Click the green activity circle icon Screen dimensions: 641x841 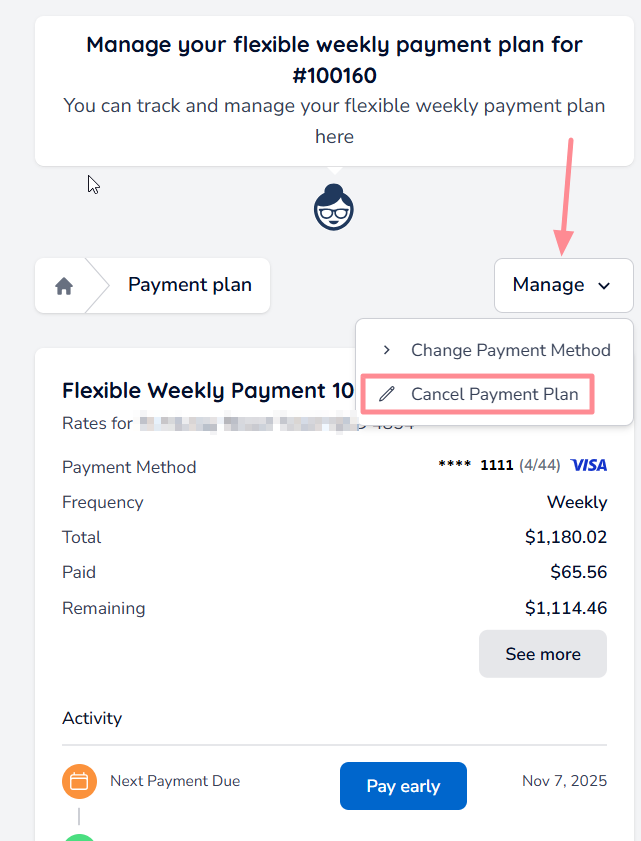click(79, 836)
